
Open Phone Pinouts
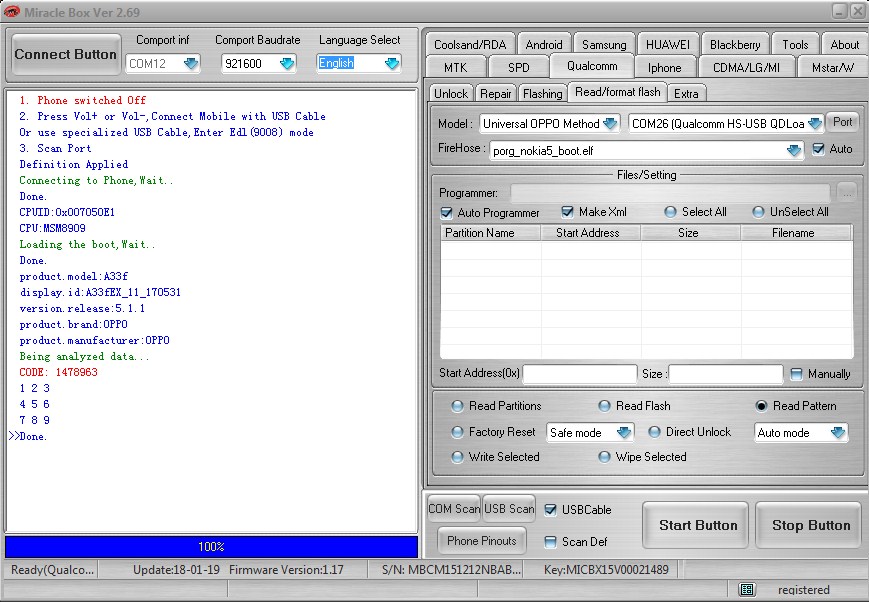482,540
